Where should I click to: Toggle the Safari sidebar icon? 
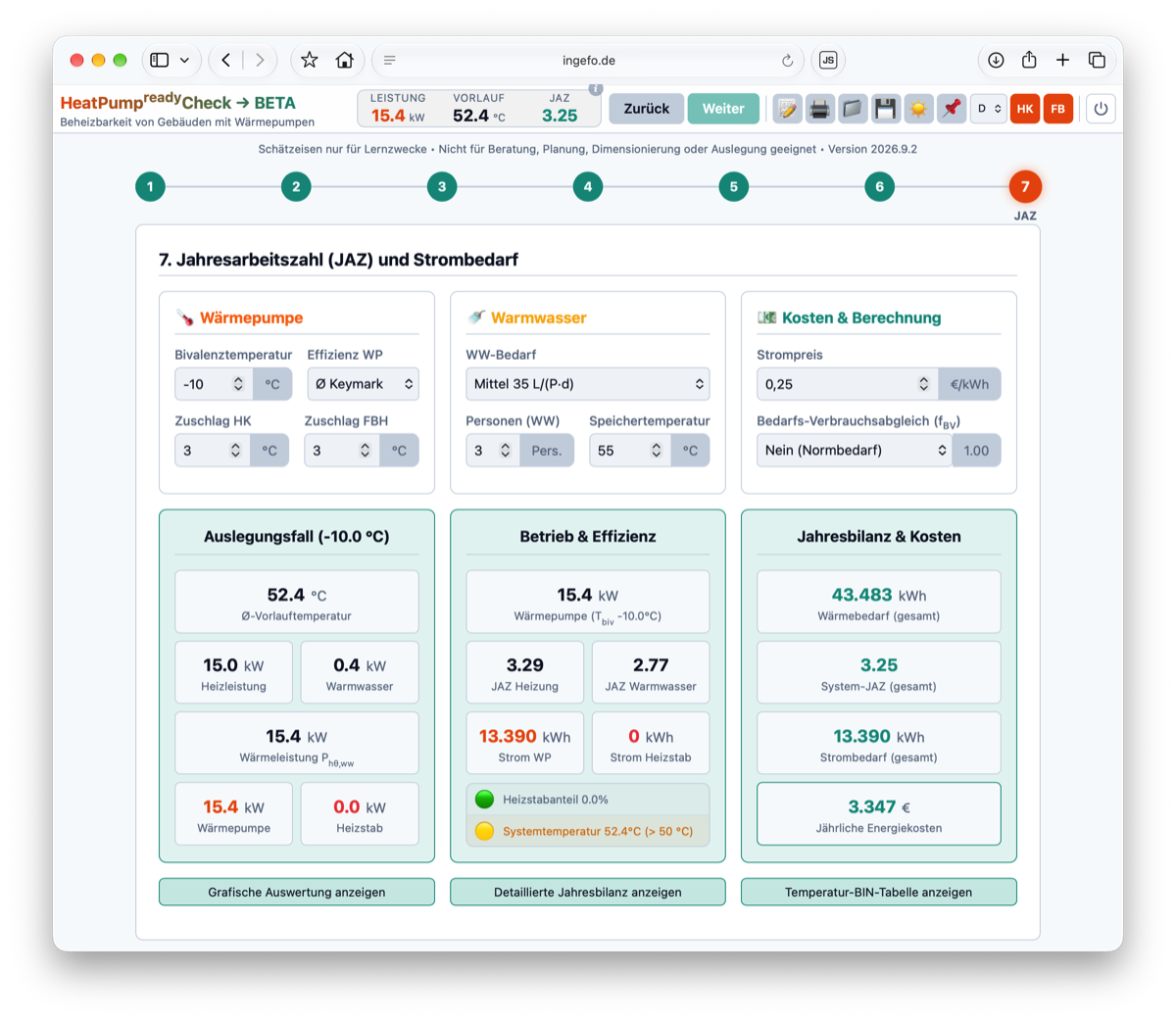click(x=159, y=61)
